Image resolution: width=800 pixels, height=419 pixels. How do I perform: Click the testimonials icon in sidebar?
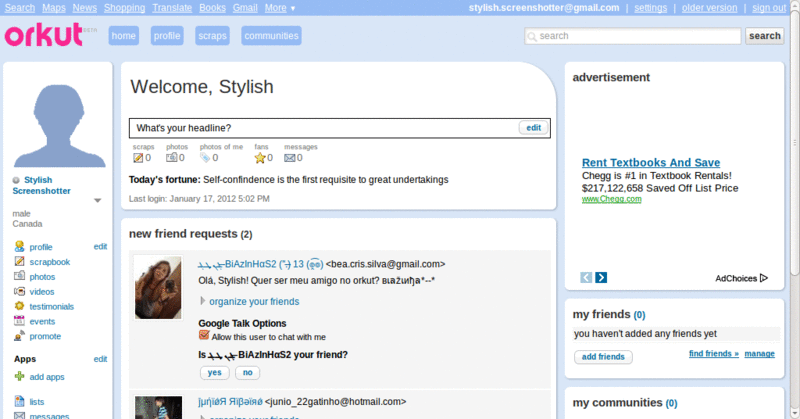click(19, 306)
